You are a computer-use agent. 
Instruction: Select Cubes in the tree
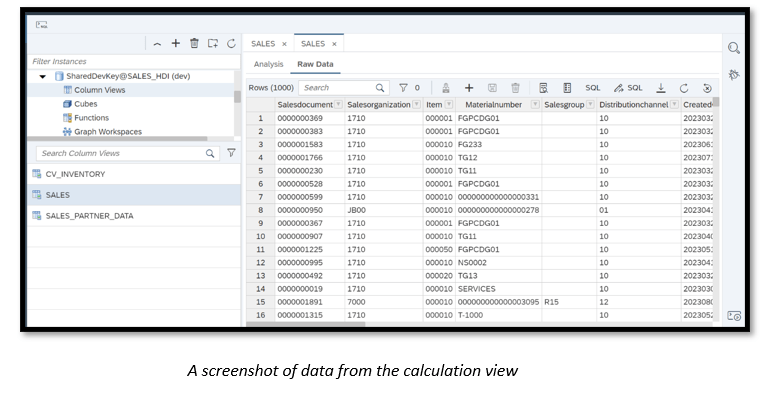pos(86,104)
